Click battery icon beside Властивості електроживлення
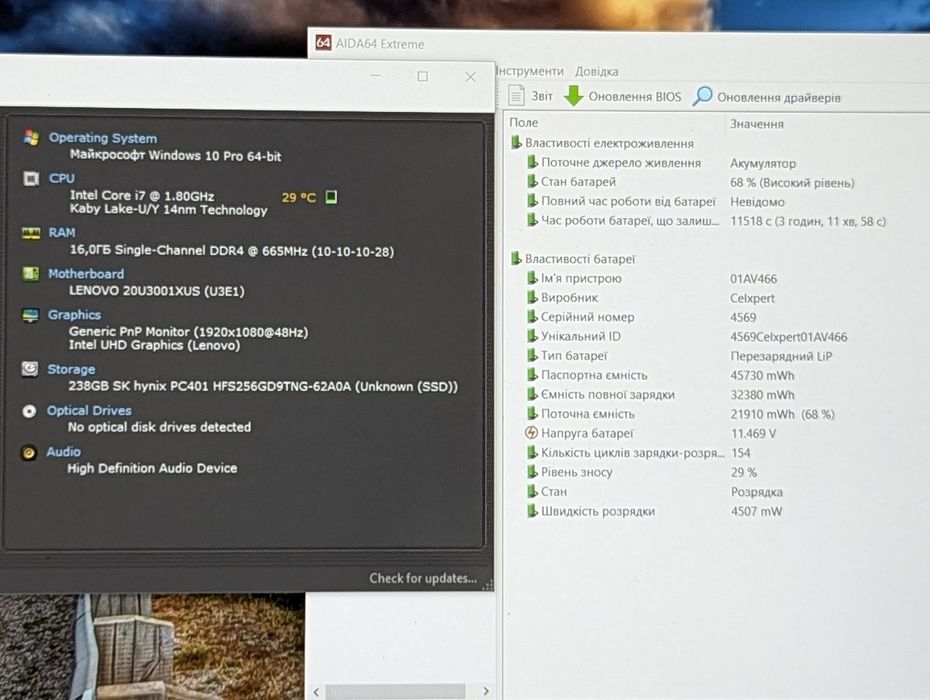Screen dimensions: 930x700 (515, 143)
